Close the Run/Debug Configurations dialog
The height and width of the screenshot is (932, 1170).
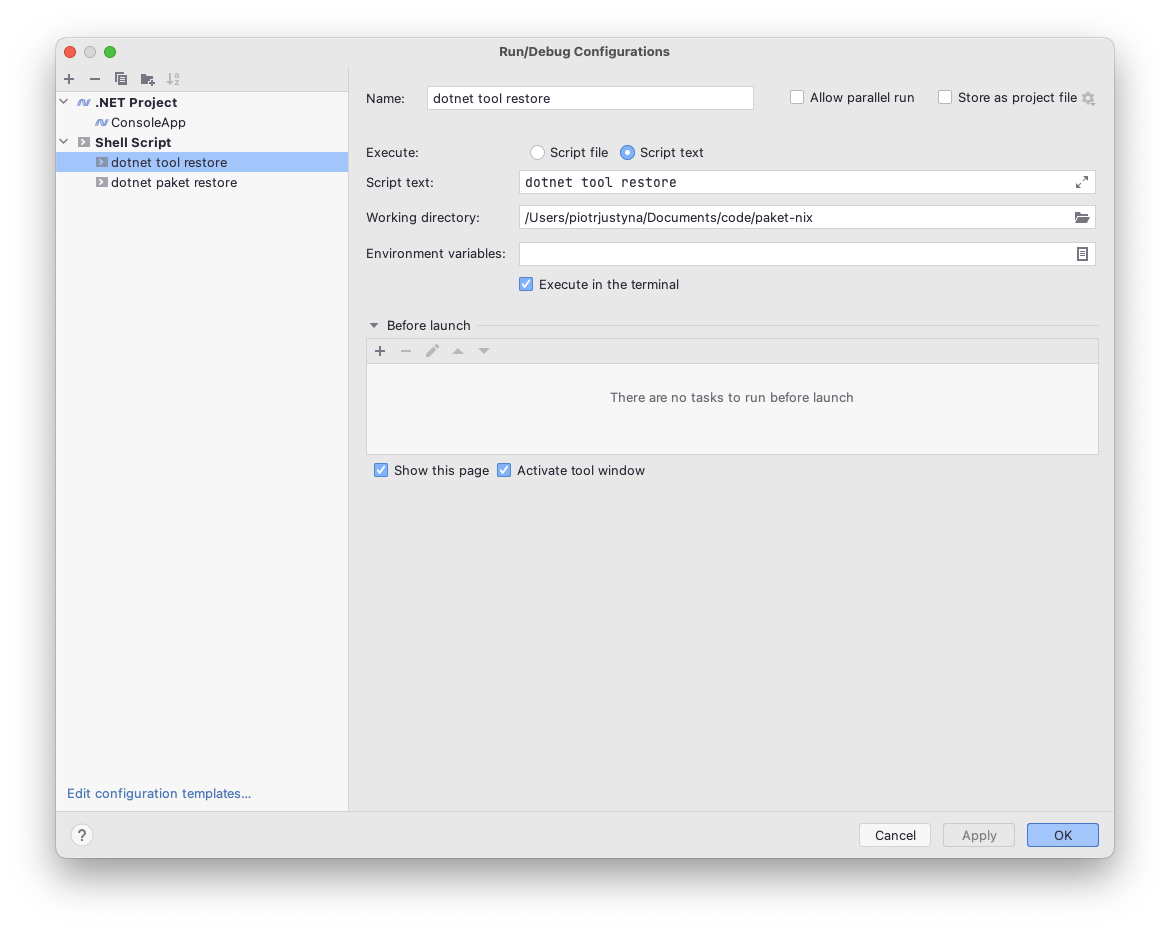pos(70,51)
